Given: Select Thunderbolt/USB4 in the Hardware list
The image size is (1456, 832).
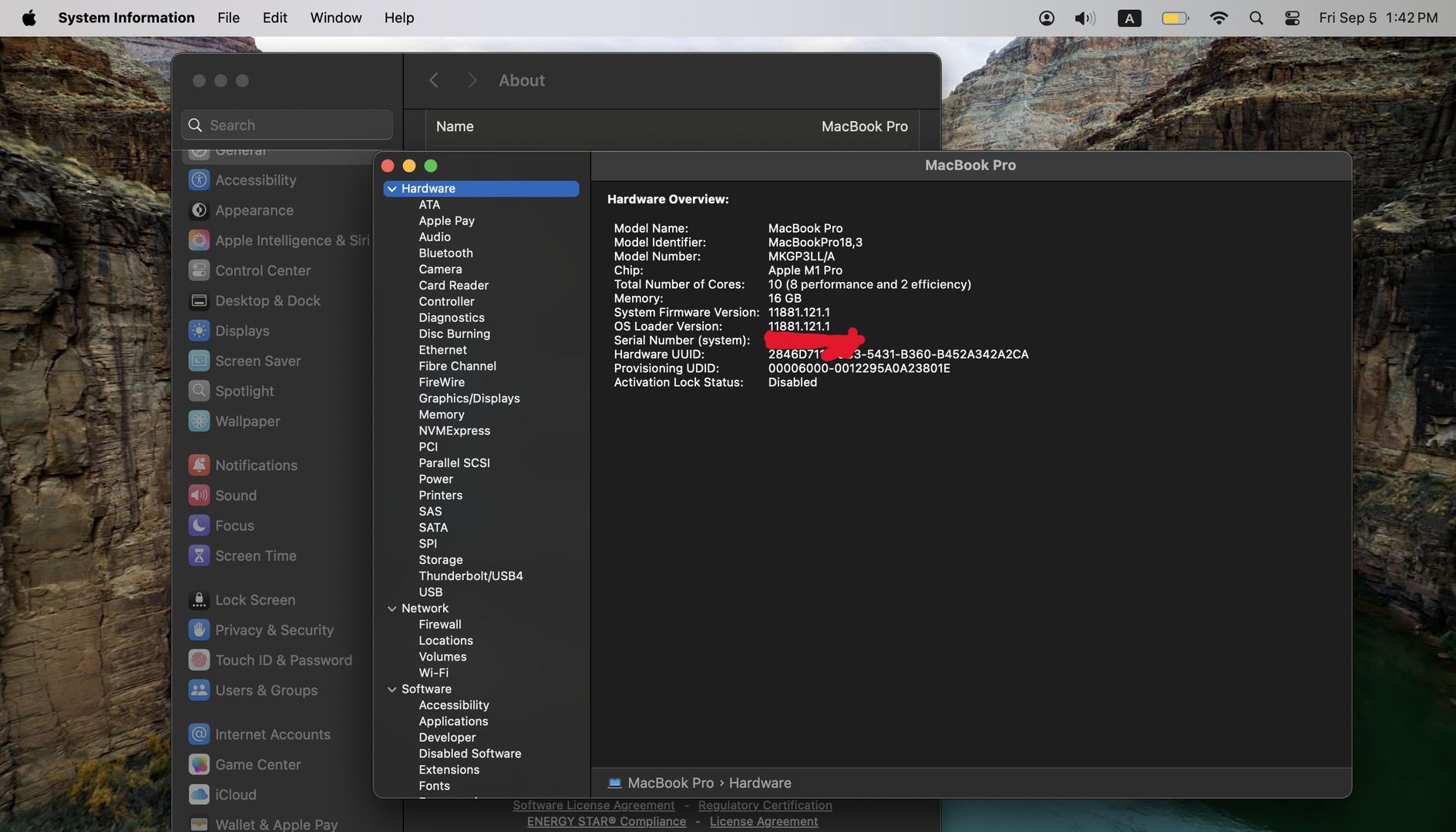Looking at the screenshot, I should tap(470, 577).
